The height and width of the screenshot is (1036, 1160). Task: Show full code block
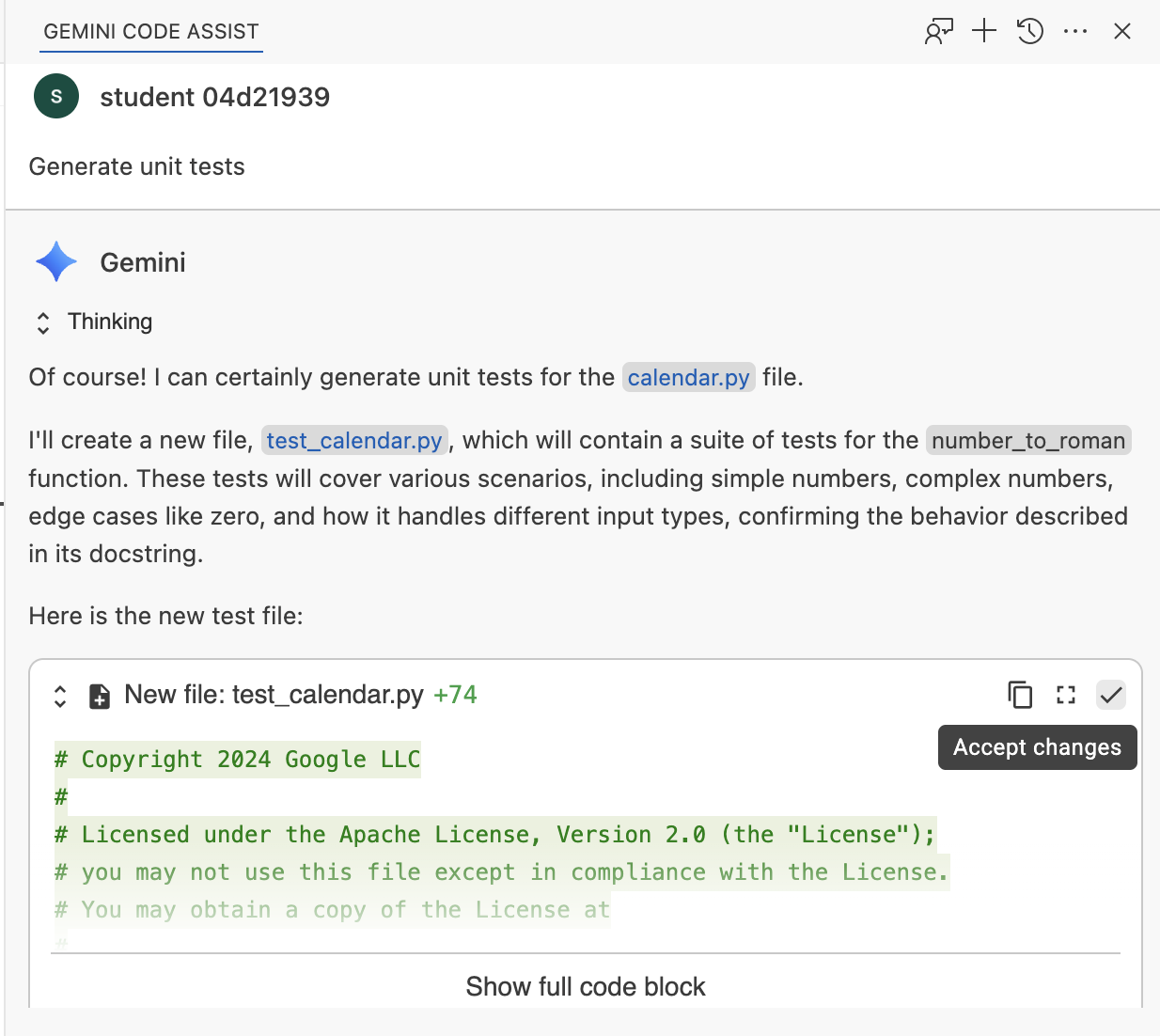point(585,986)
